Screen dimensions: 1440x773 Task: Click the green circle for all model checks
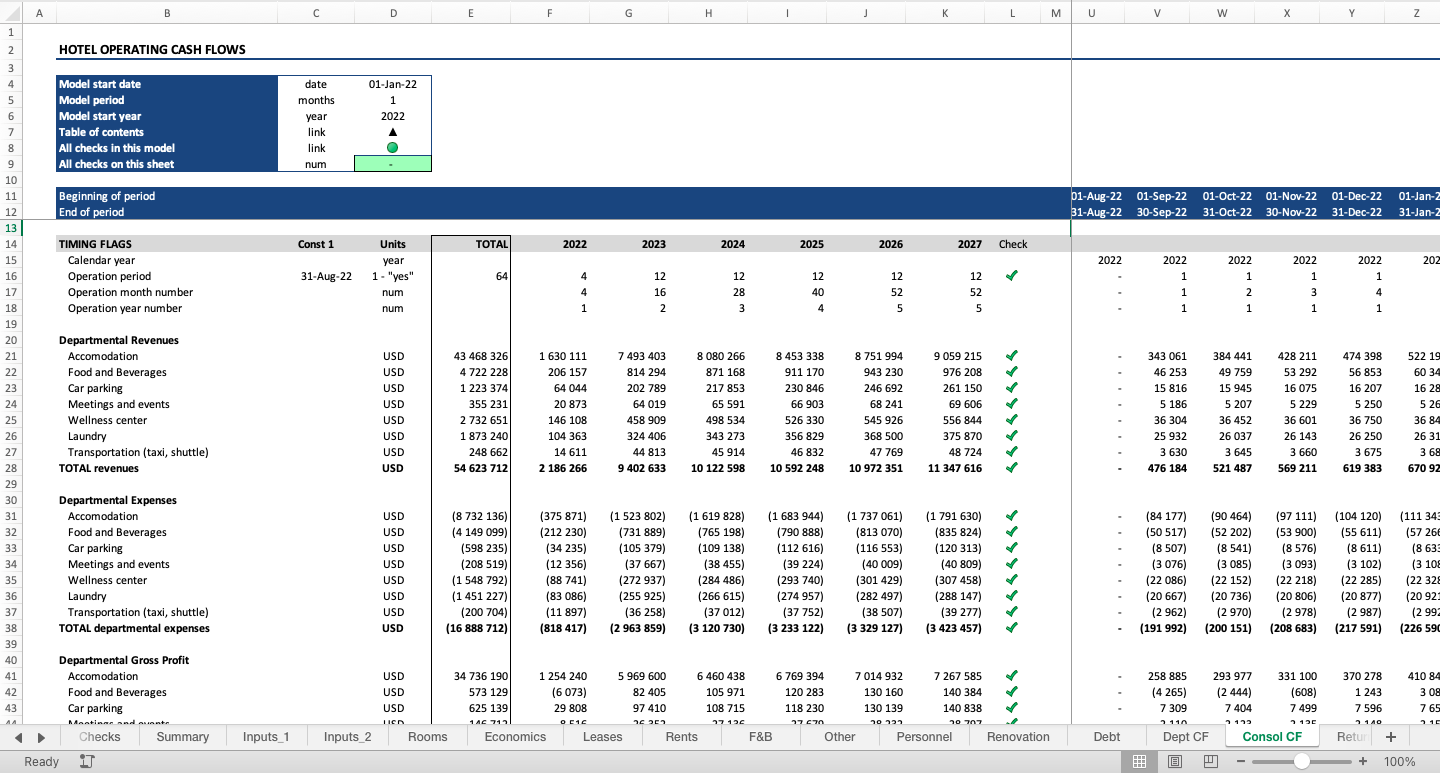coord(392,148)
